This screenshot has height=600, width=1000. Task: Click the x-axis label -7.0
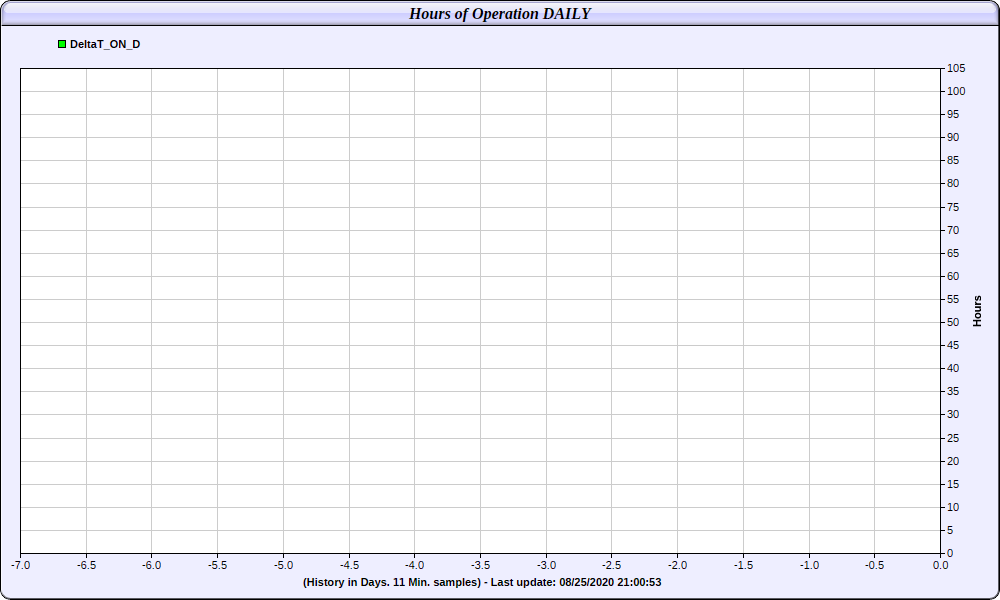[20, 565]
